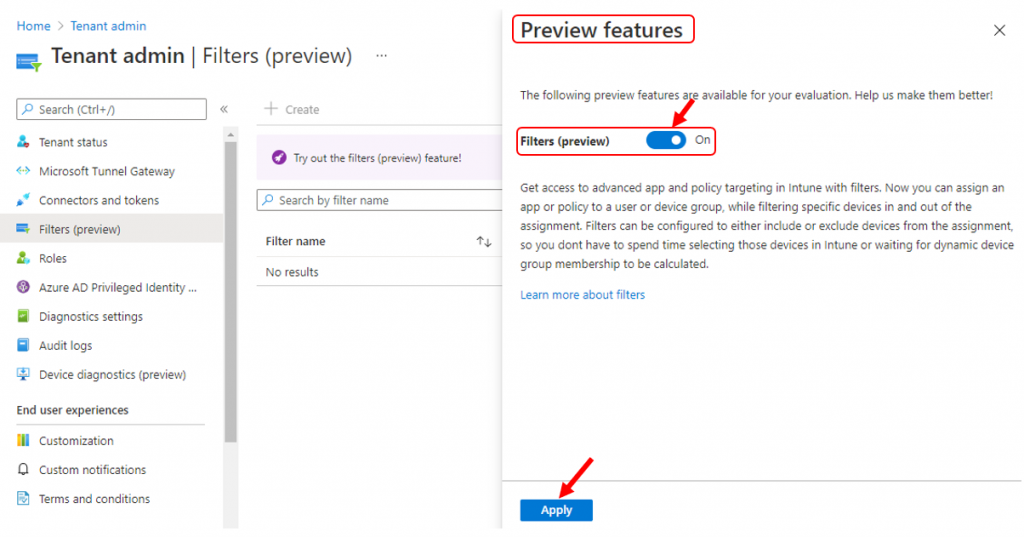The width and height of the screenshot is (1024, 537).
Task: Go to Tenant admin breadcrumb
Action: coord(108,26)
